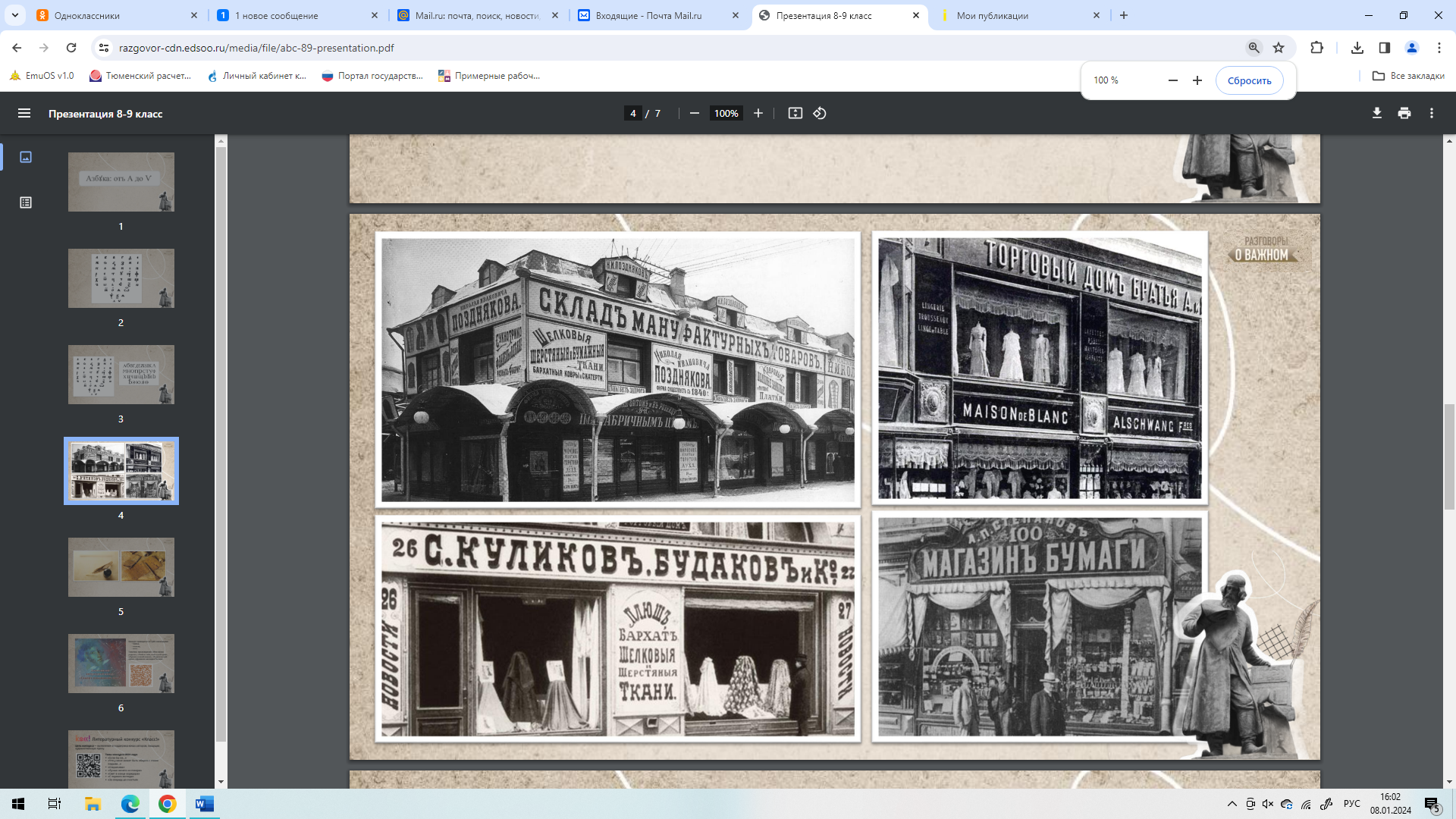This screenshot has width=1456, height=819.
Task: Expand the tab search dropdown
Action: pyautogui.click(x=14, y=15)
